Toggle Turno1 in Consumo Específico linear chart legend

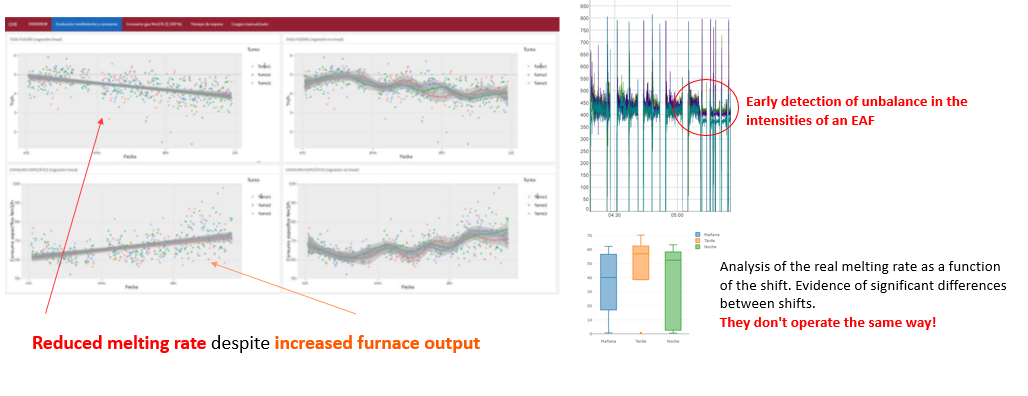(x=260, y=196)
